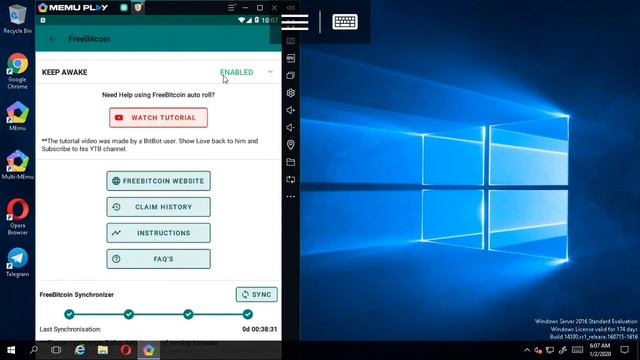The width and height of the screenshot is (640, 360).
Task: Open Task View in the taskbar
Action: (x=56, y=350)
